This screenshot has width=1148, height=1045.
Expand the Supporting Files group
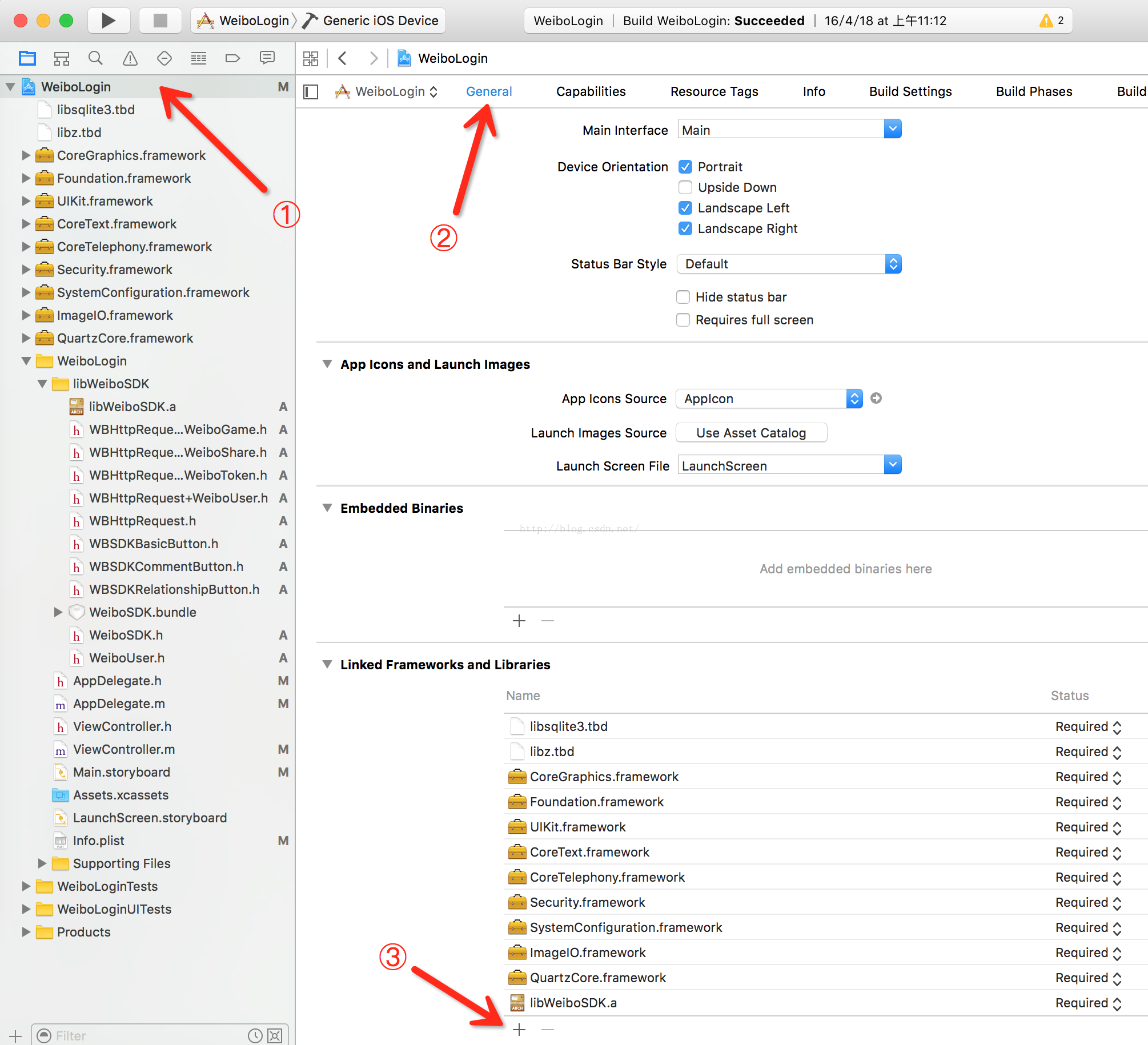click(42, 863)
